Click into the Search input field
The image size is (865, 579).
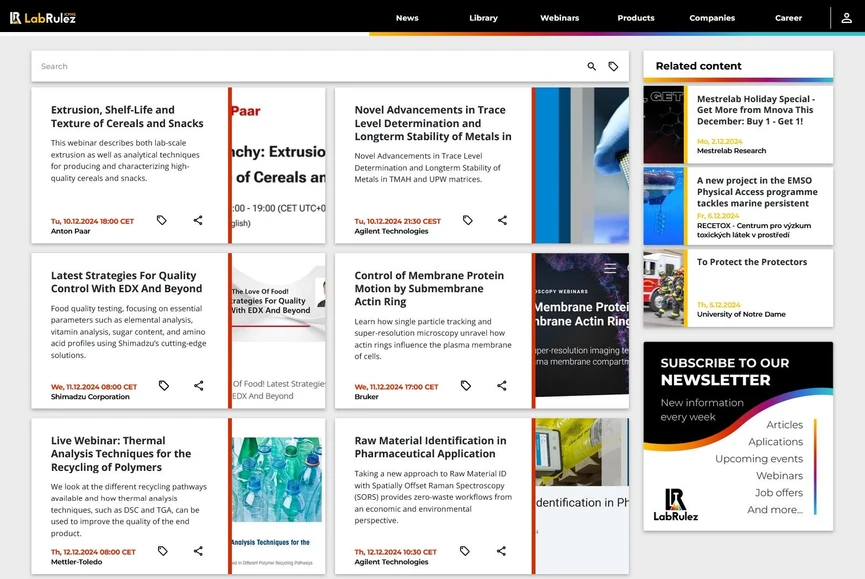pos(309,66)
